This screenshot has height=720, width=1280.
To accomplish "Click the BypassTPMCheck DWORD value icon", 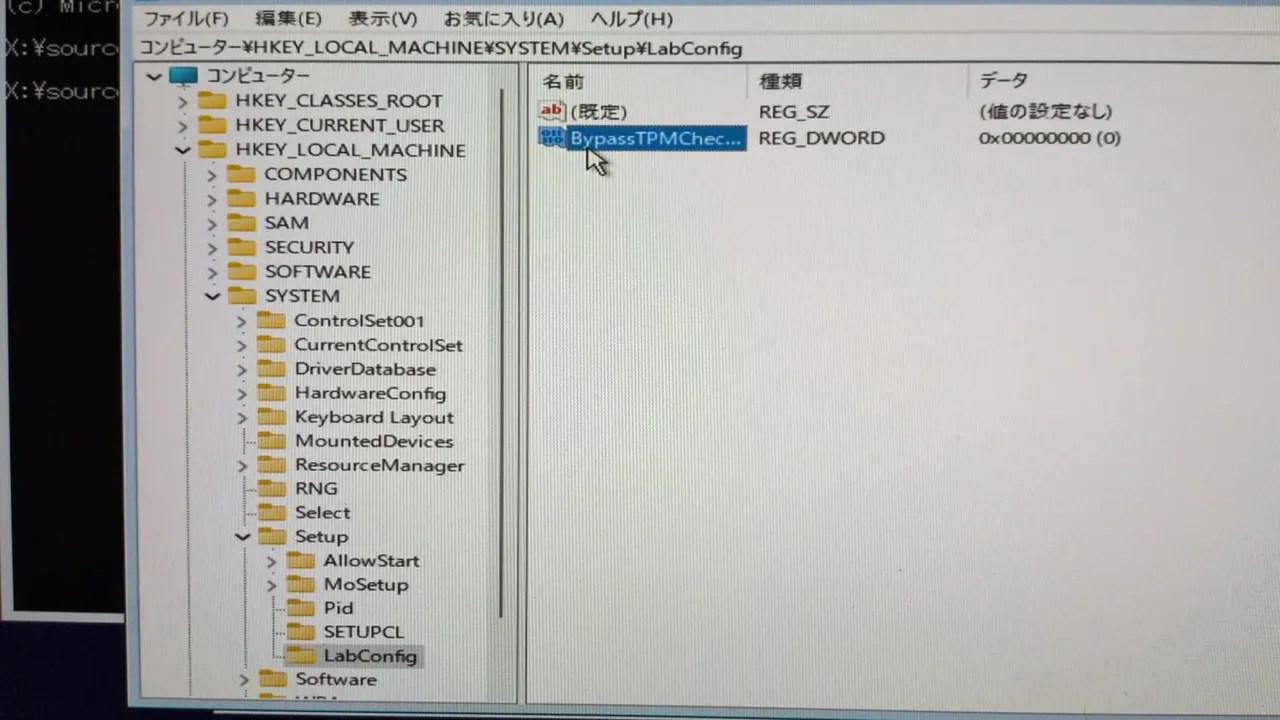I will coord(552,137).
